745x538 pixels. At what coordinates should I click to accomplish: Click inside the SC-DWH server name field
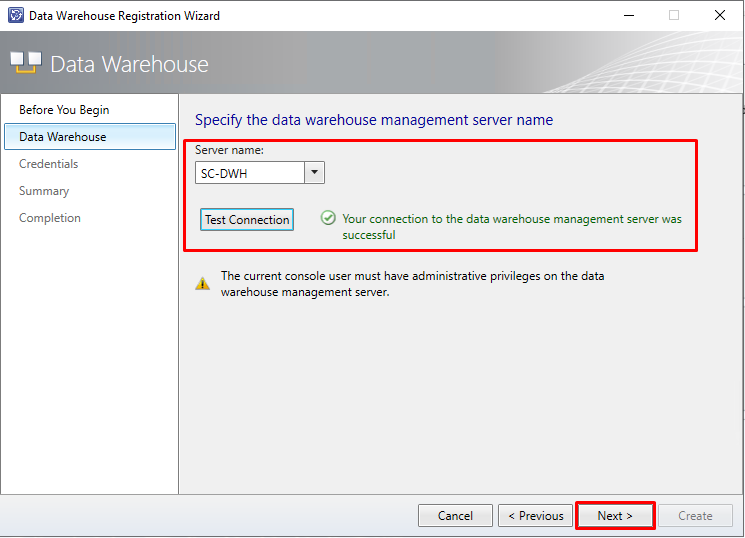click(250, 173)
